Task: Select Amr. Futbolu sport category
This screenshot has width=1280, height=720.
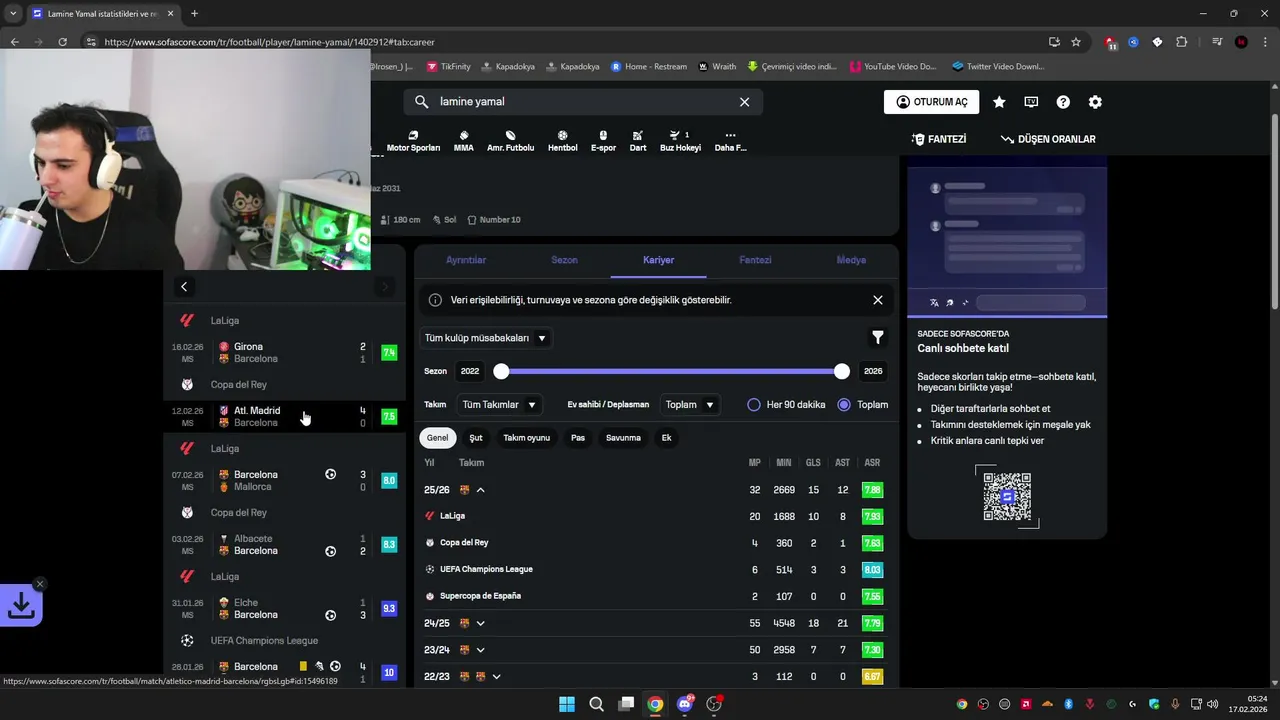Action: 510,141
